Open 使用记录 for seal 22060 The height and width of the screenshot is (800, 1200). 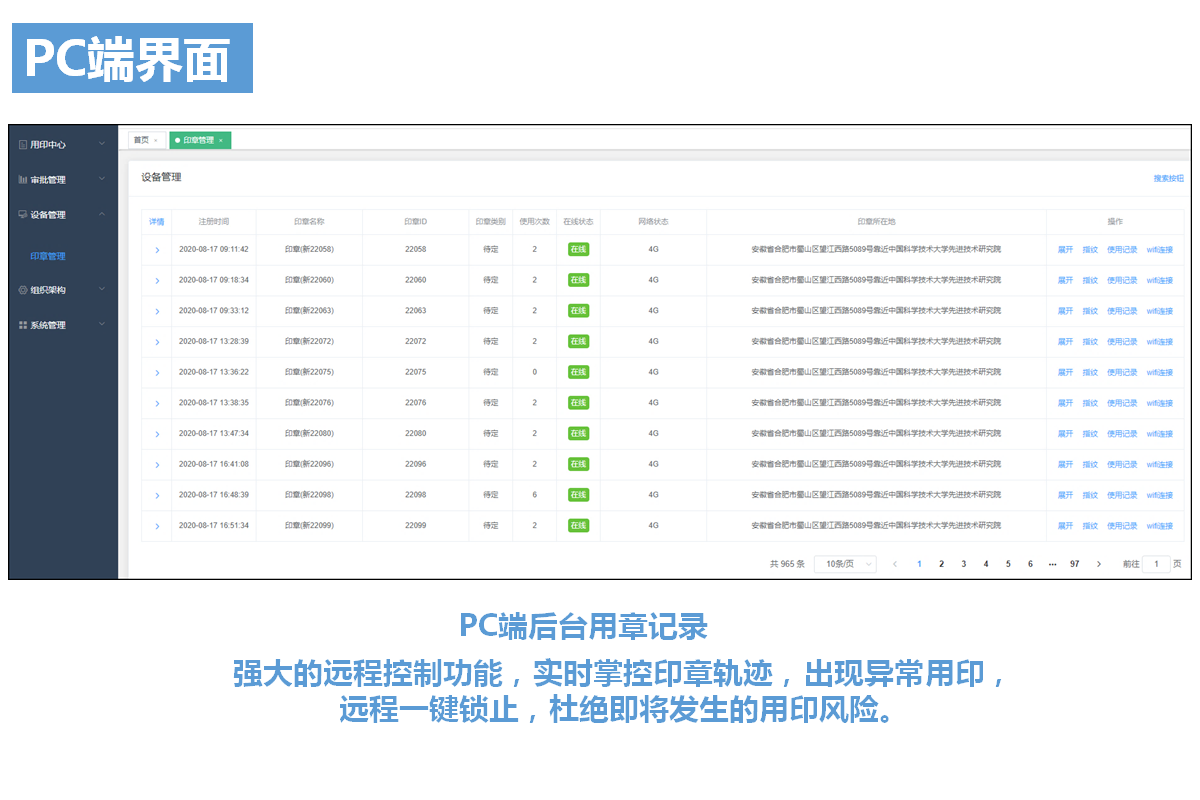[1122, 281]
